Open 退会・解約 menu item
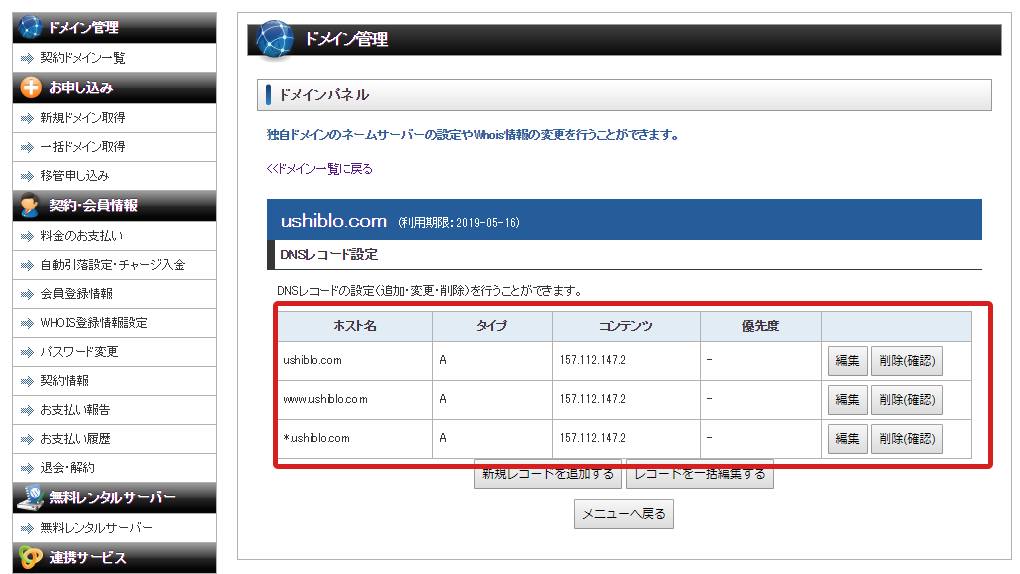Screen dimensions: 1020x574 tap(67, 468)
